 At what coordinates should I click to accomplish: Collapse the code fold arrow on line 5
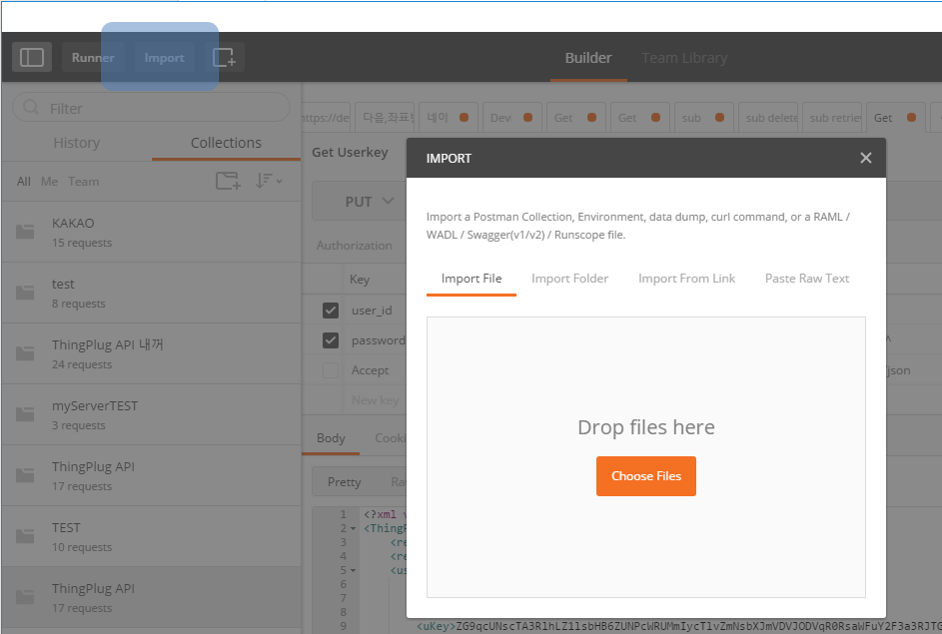click(353, 570)
